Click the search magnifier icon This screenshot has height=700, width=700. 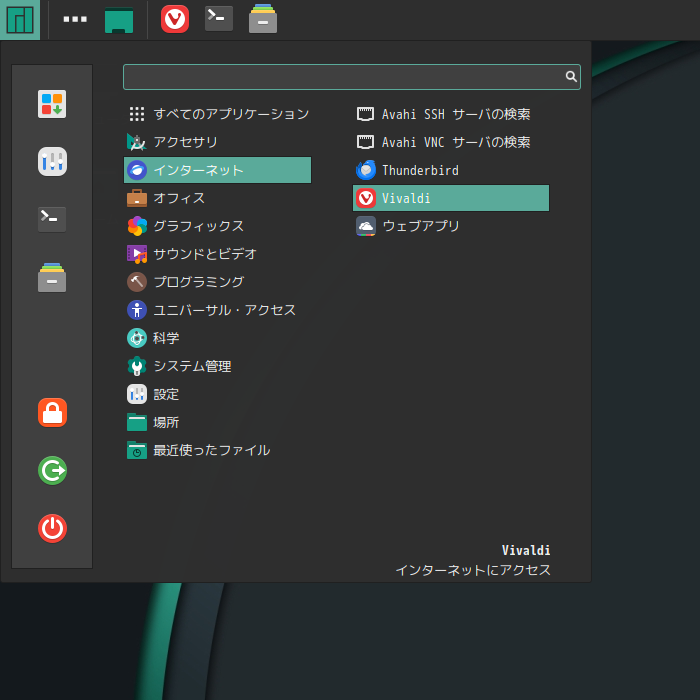coord(571,77)
